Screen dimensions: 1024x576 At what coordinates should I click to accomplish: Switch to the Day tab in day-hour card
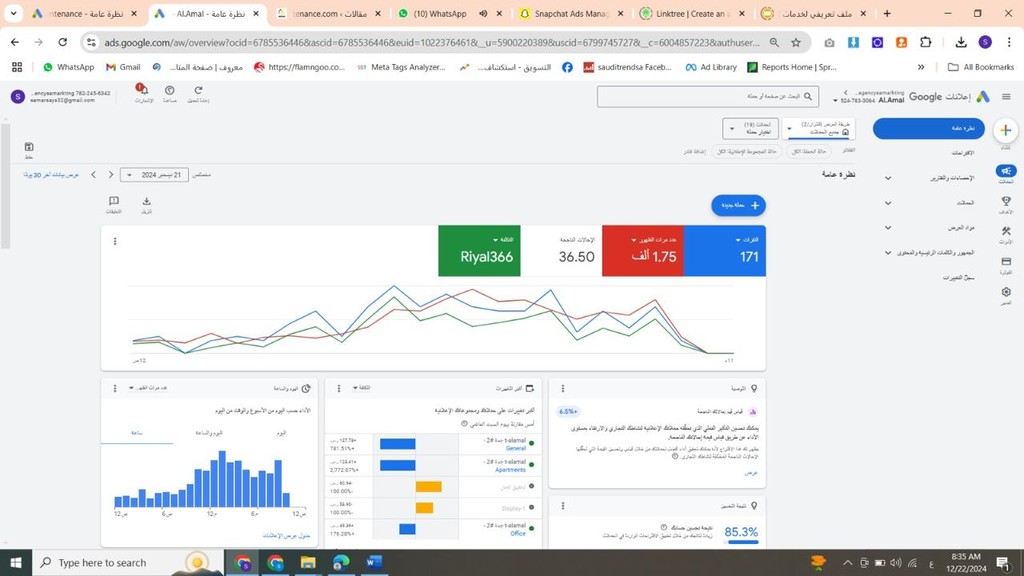click(281, 433)
